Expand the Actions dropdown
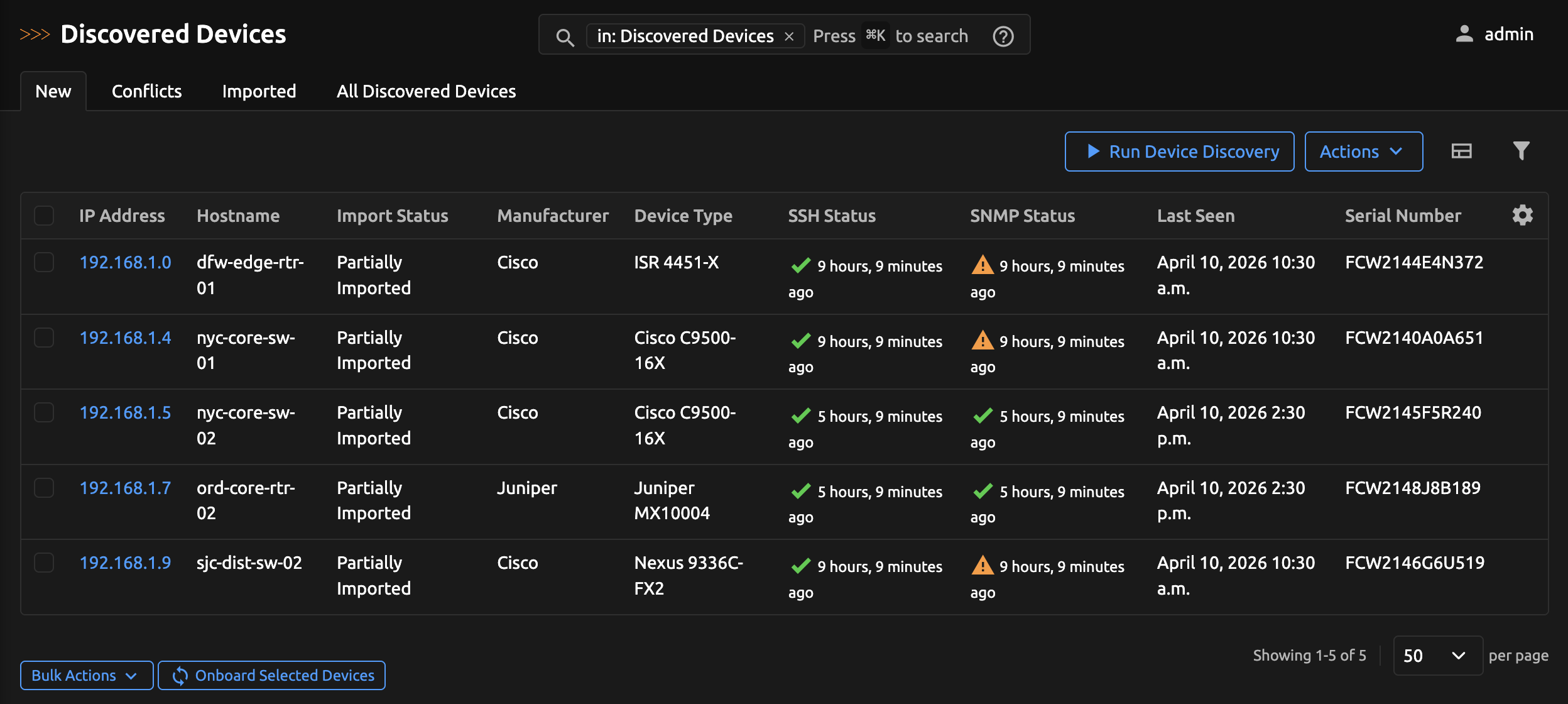 pyautogui.click(x=1363, y=151)
